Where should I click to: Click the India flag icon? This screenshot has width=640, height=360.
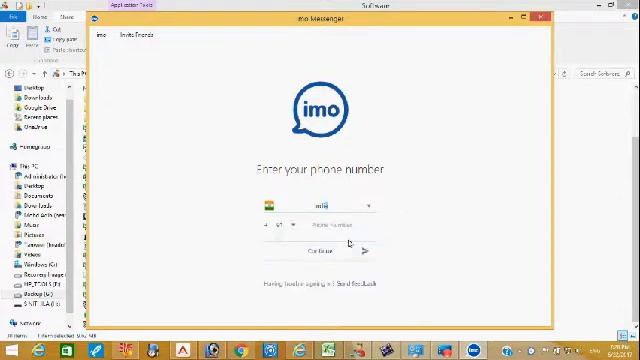[x=269, y=206]
